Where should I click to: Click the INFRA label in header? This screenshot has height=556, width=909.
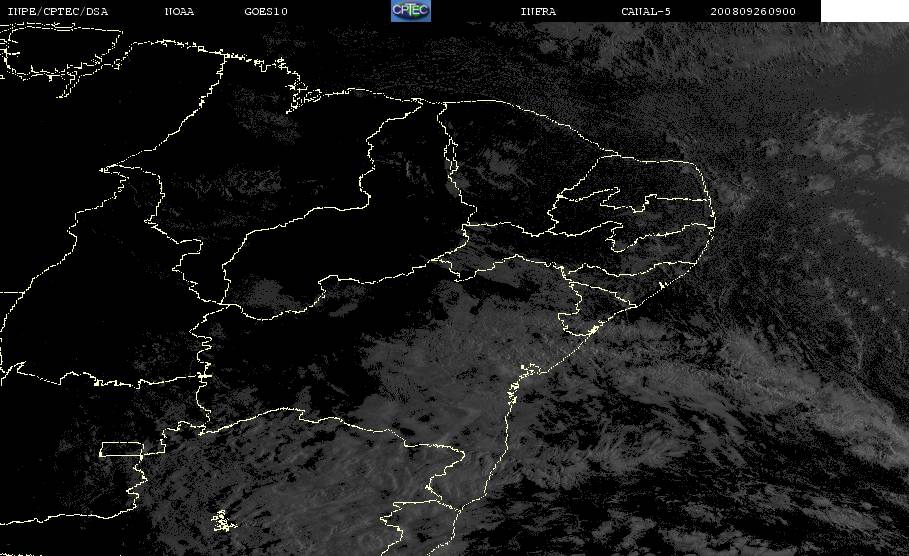pyautogui.click(x=538, y=11)
